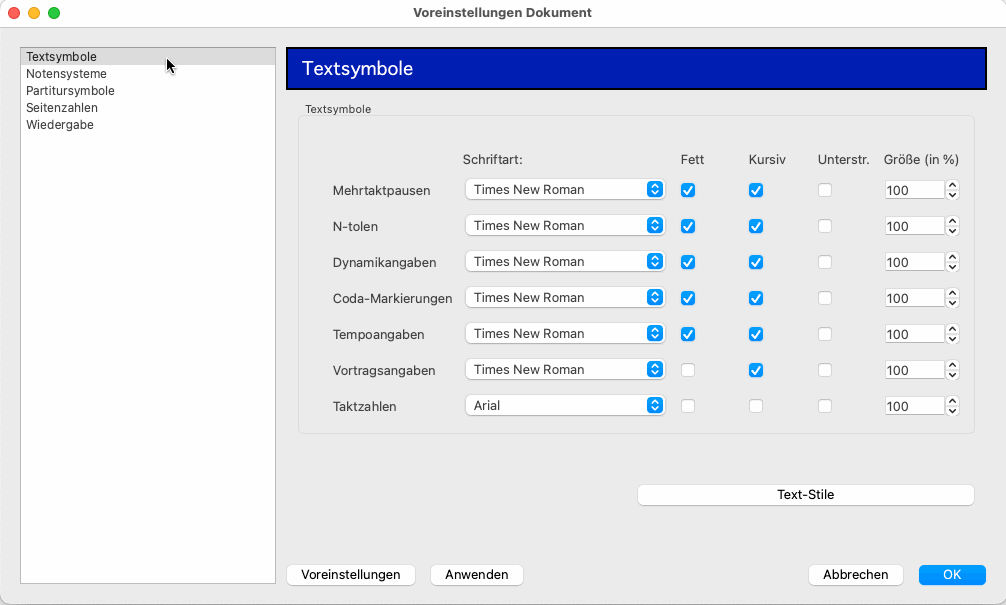The width and height of the screenshot is (1006, 605).
Task: Cancel the dialog with Abbrechen
Action: click(855, 575)
